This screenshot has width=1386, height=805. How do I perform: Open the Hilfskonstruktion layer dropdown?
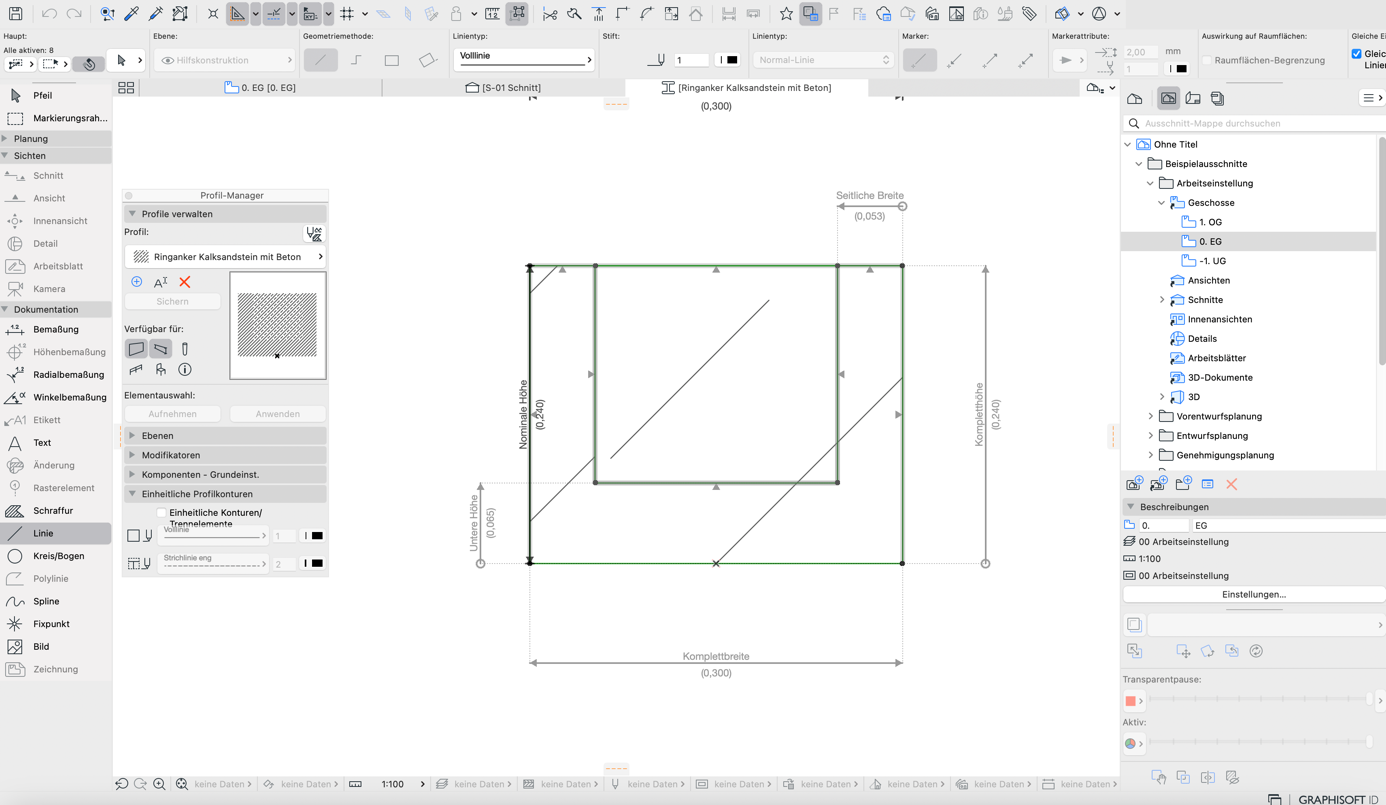[x=225, y=60]
